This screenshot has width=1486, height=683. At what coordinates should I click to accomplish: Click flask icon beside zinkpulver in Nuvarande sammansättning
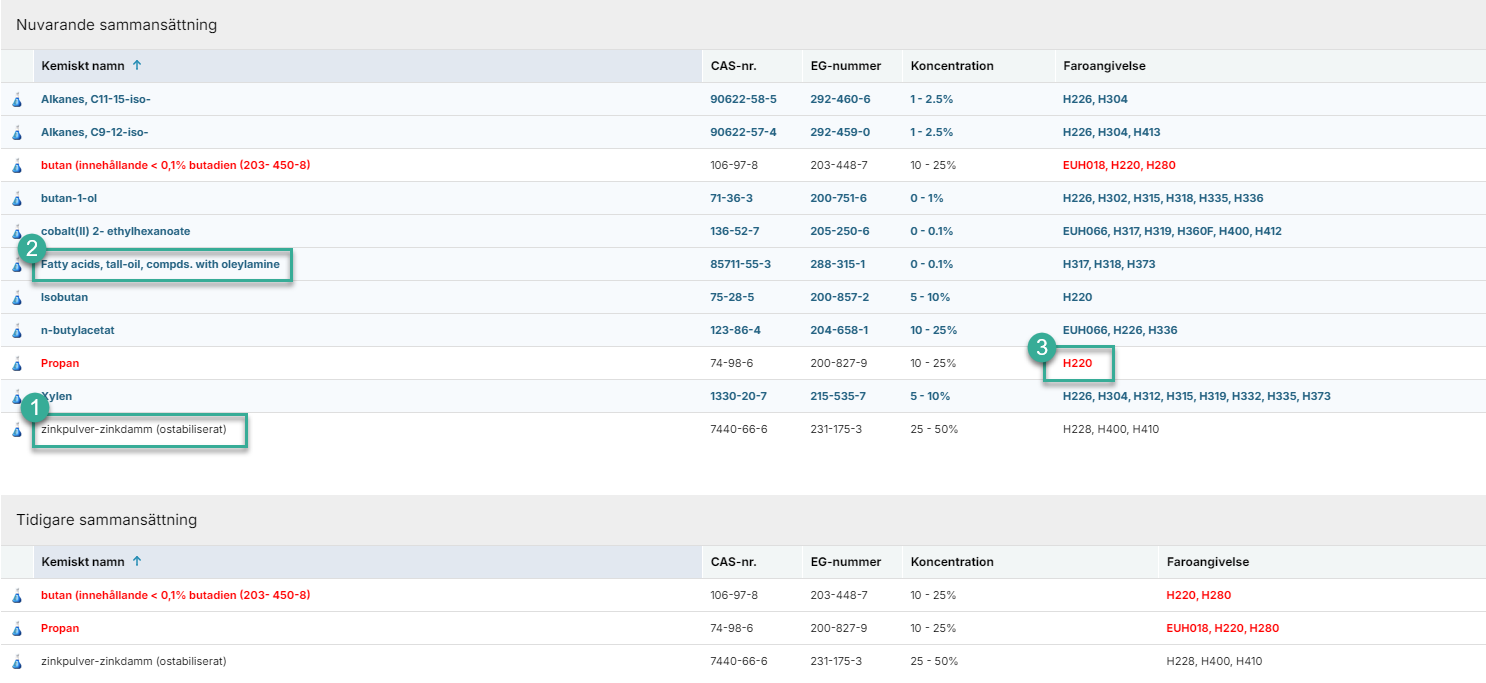pos(17,430)
